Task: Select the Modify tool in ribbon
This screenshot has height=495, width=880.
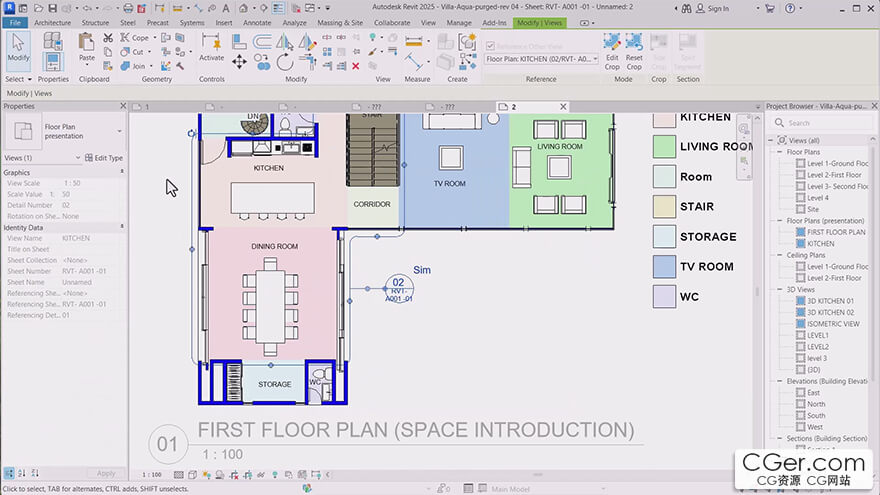Action: 18,49
